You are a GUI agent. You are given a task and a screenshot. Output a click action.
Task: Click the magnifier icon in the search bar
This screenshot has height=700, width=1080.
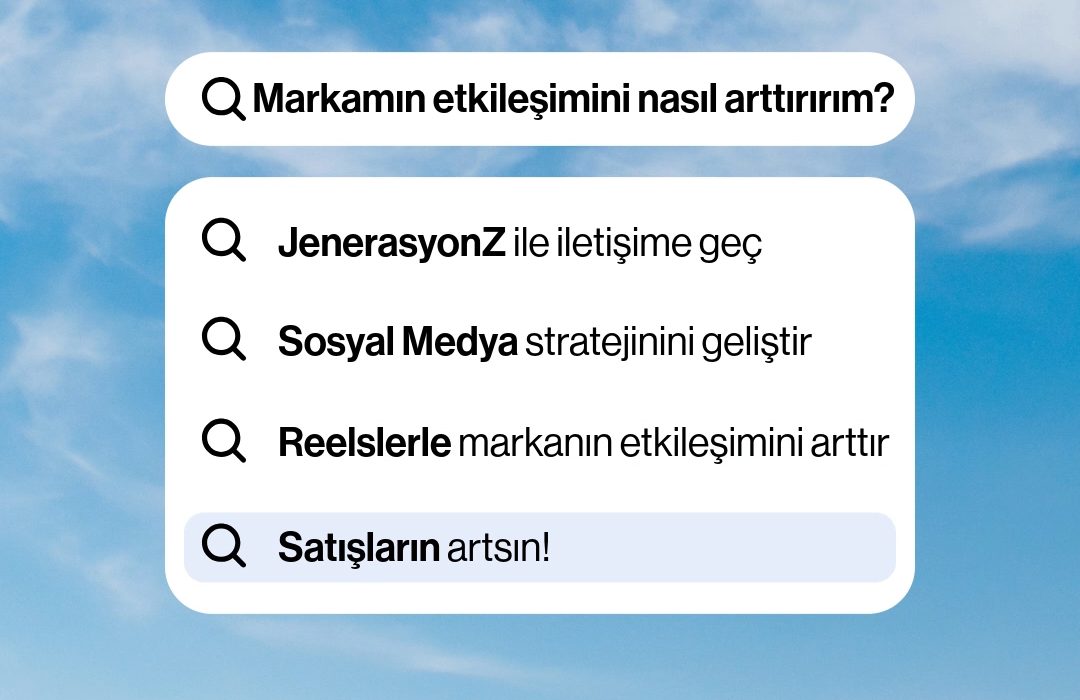click(x=223, y=99)
